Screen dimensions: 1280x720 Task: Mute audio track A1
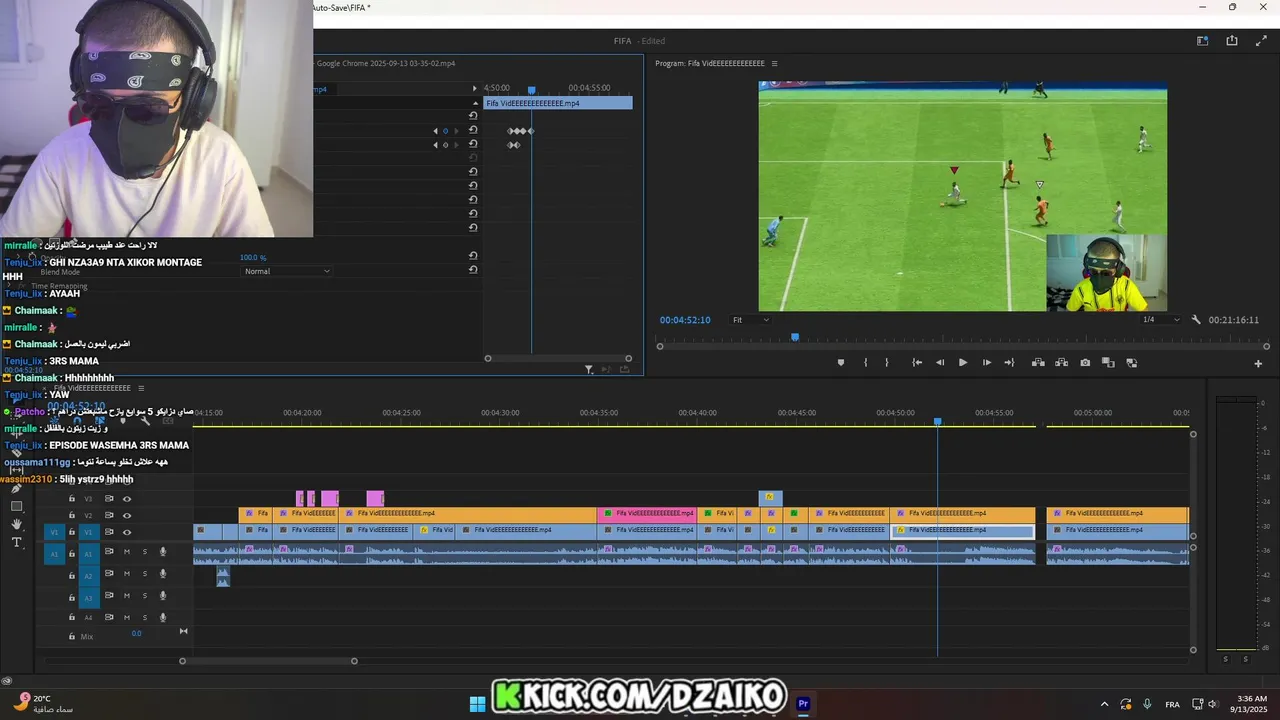[x=127, y=552]
